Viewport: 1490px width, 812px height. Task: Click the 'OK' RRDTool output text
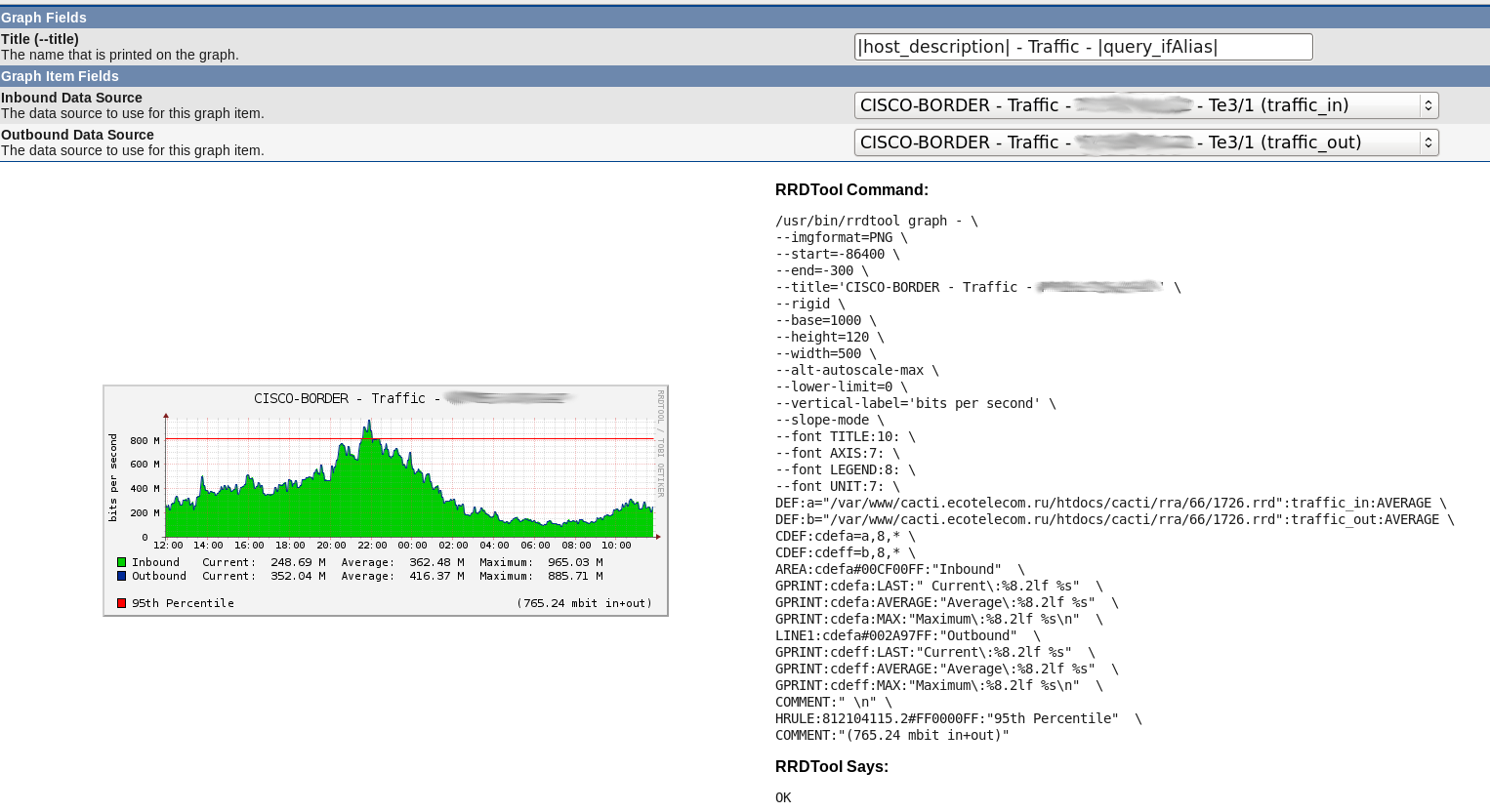783,797
